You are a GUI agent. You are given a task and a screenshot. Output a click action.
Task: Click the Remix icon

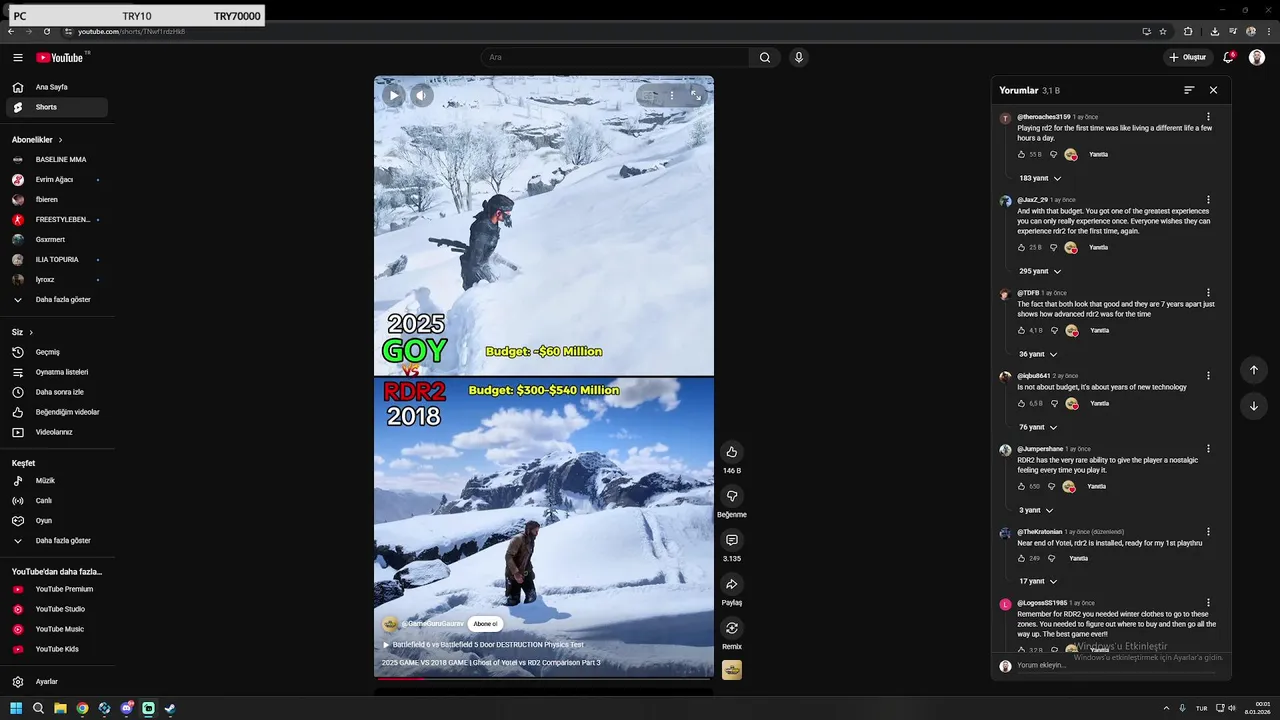731,628
